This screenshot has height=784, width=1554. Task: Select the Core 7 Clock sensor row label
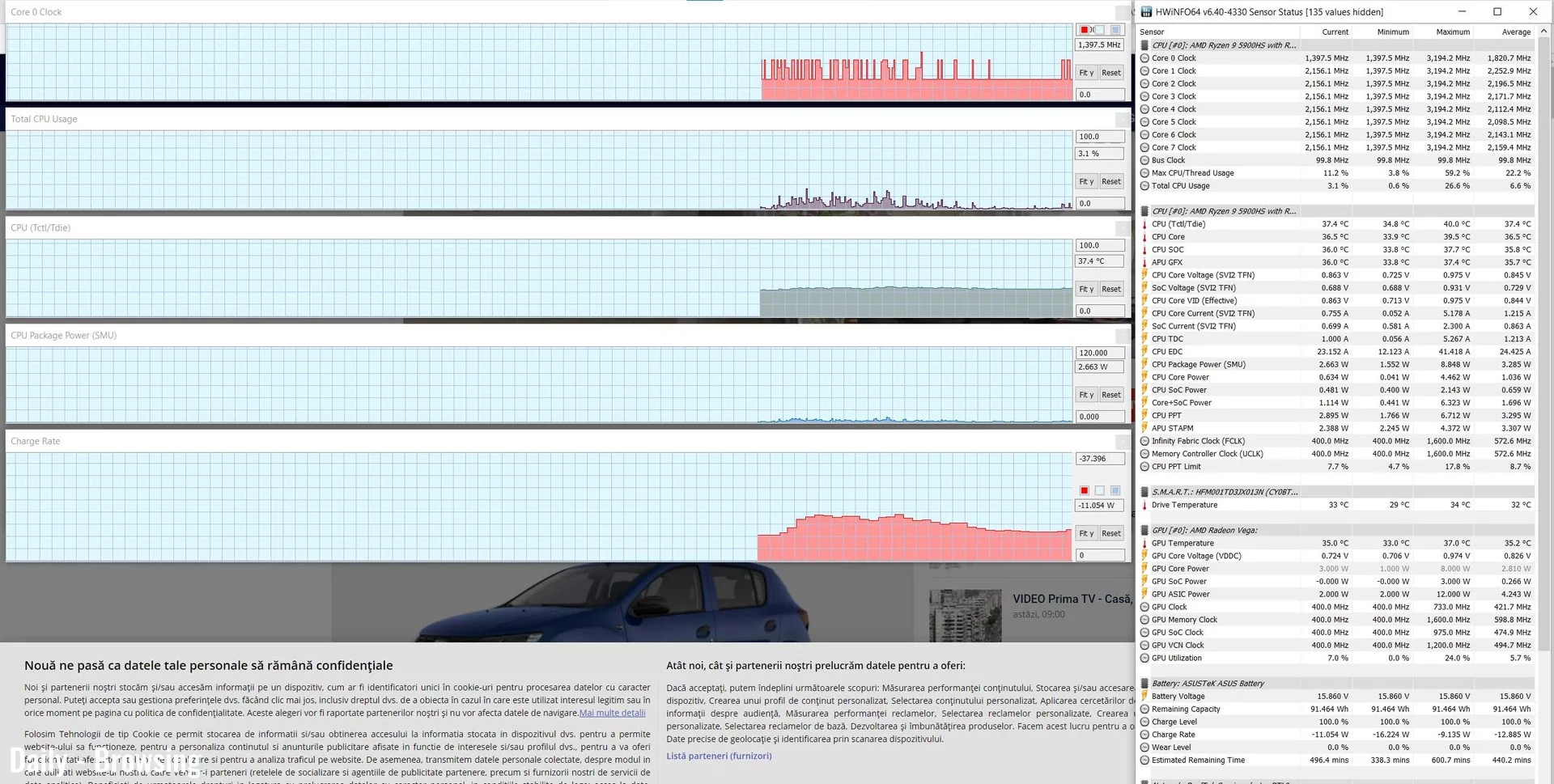(x=1174, y=147)
